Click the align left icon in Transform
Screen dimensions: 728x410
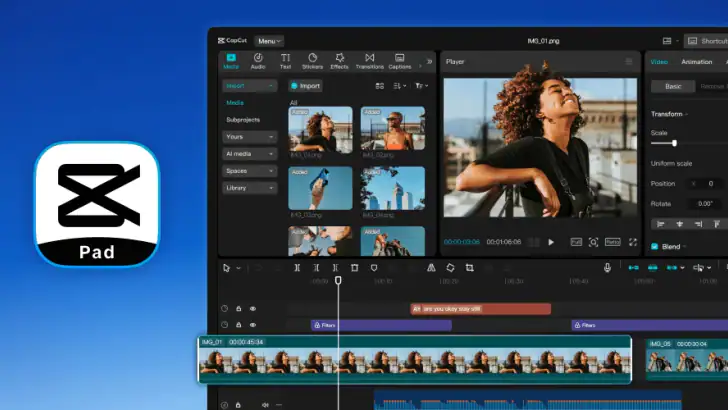point(660,224)
